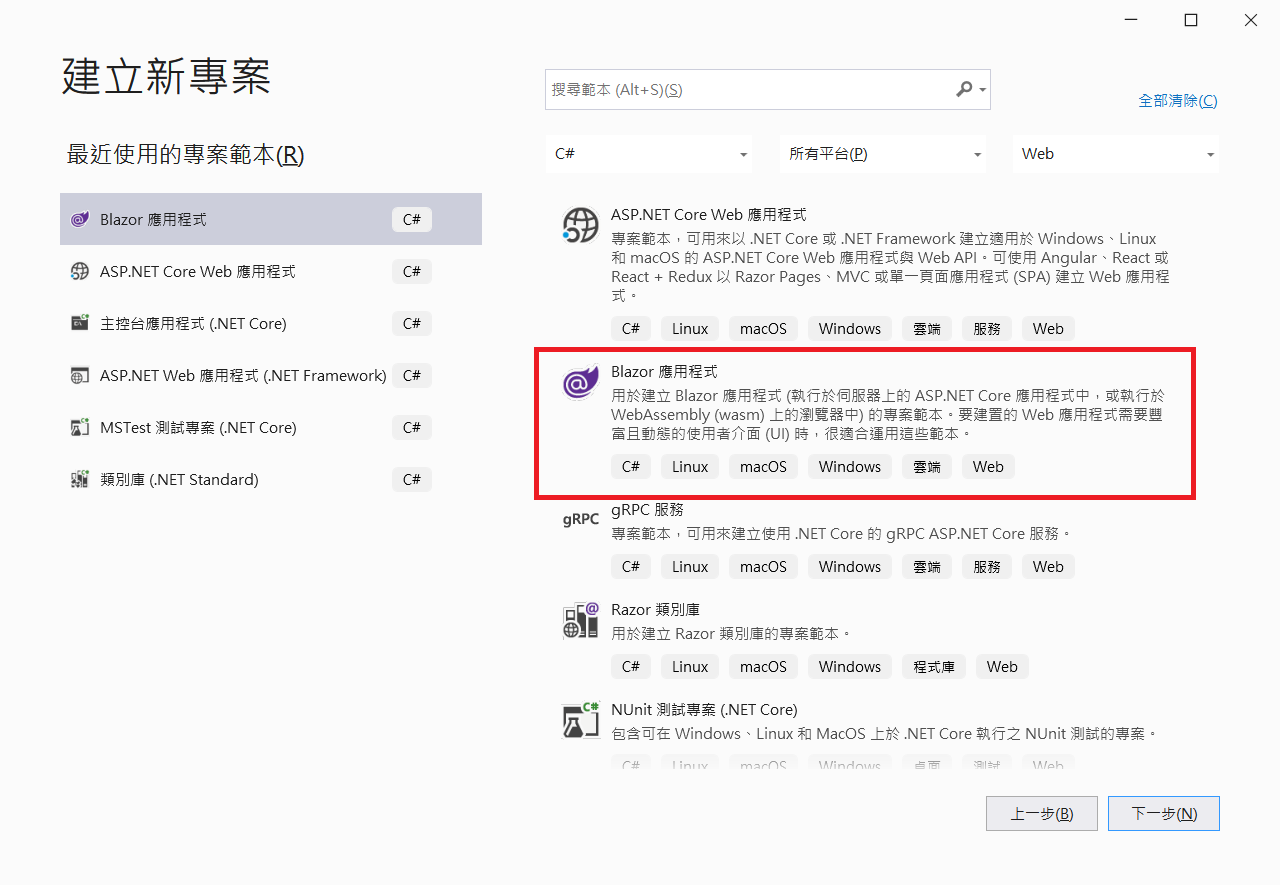The height and width of the screenshot is (885, 1280).
Task: Select gRPC 服務 template title
Action: point(647,509)
